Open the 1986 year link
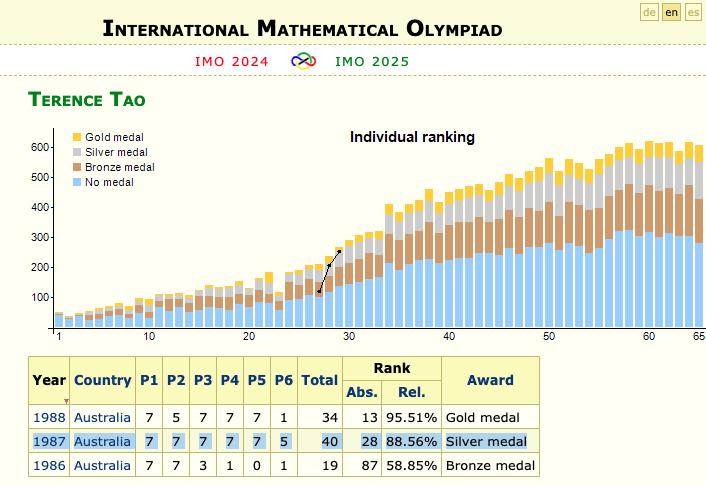 click(x=49, y=465)
